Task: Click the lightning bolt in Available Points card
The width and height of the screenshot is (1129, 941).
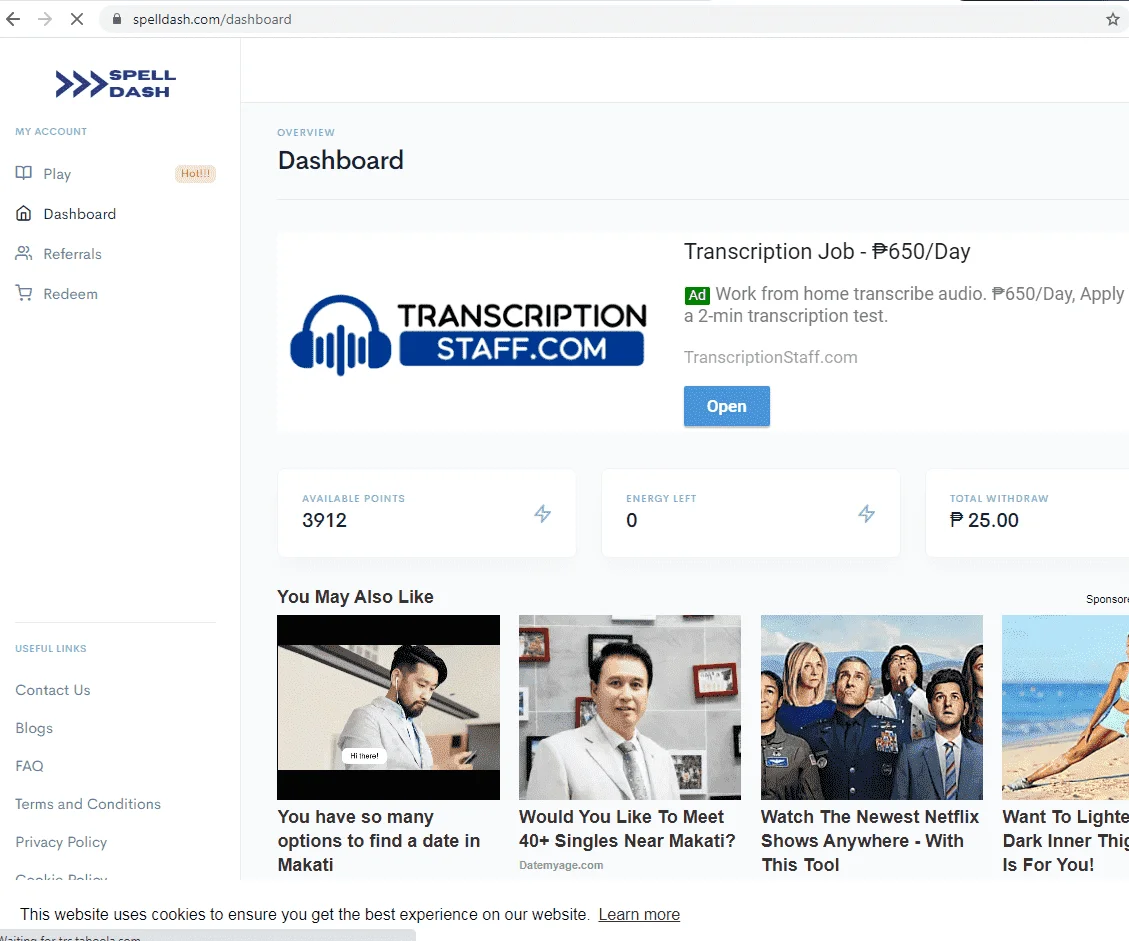Action: 543,513
